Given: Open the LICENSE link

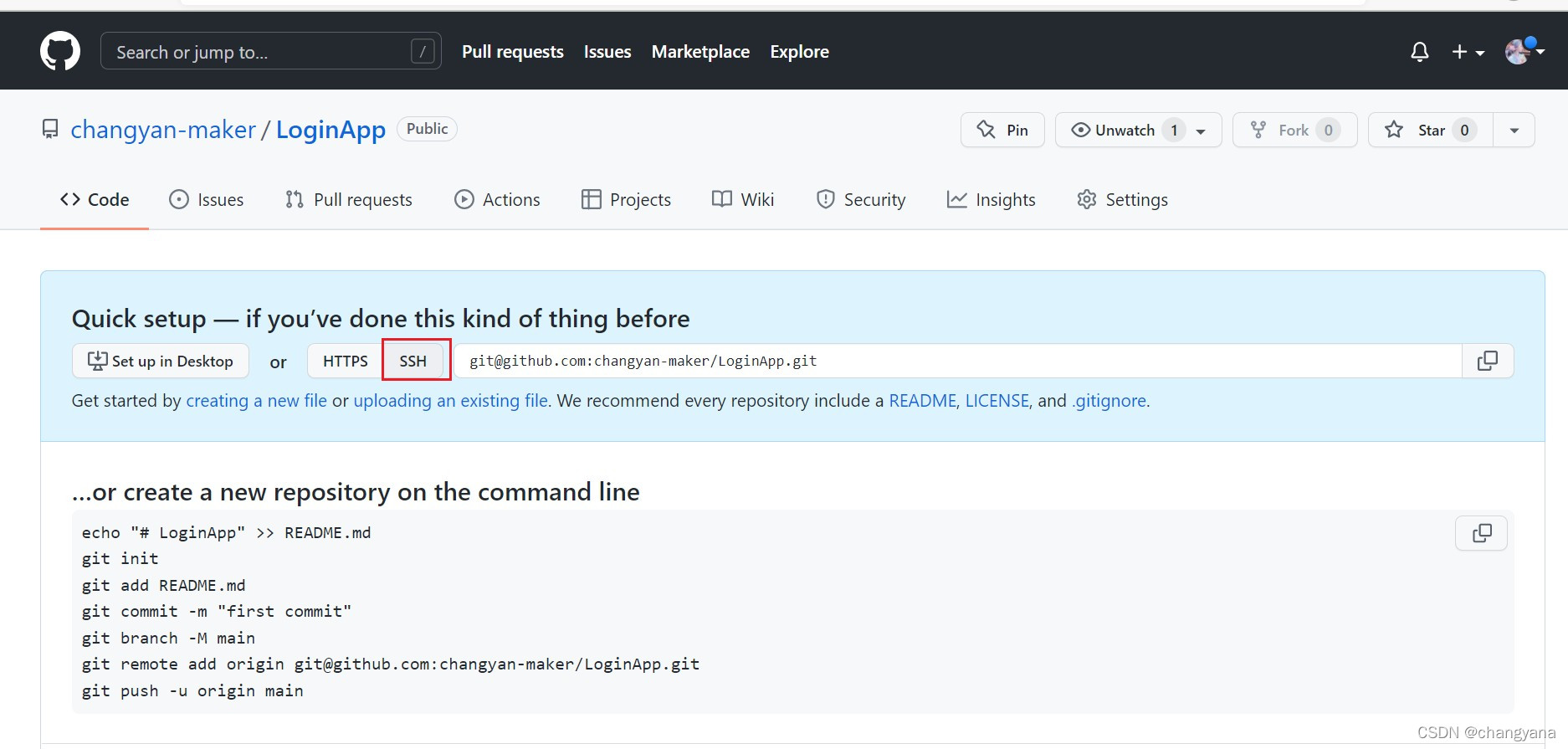Looking at the screenshot, I should [x=997, y=401].
